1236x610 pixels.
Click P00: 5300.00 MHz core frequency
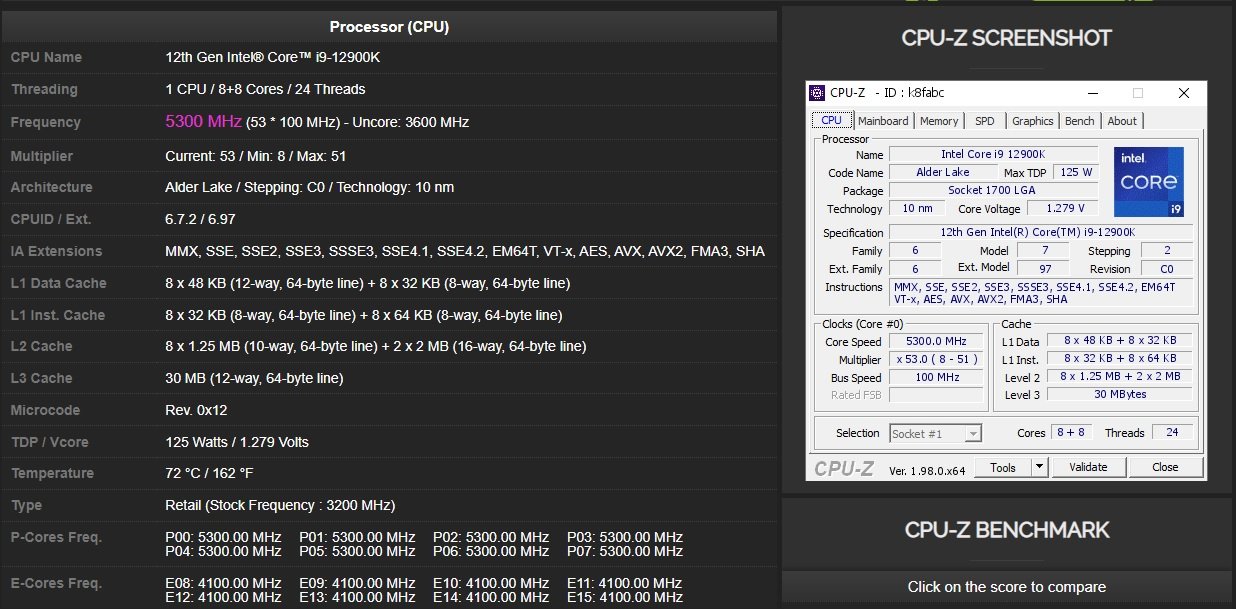(x=223, y=537)
